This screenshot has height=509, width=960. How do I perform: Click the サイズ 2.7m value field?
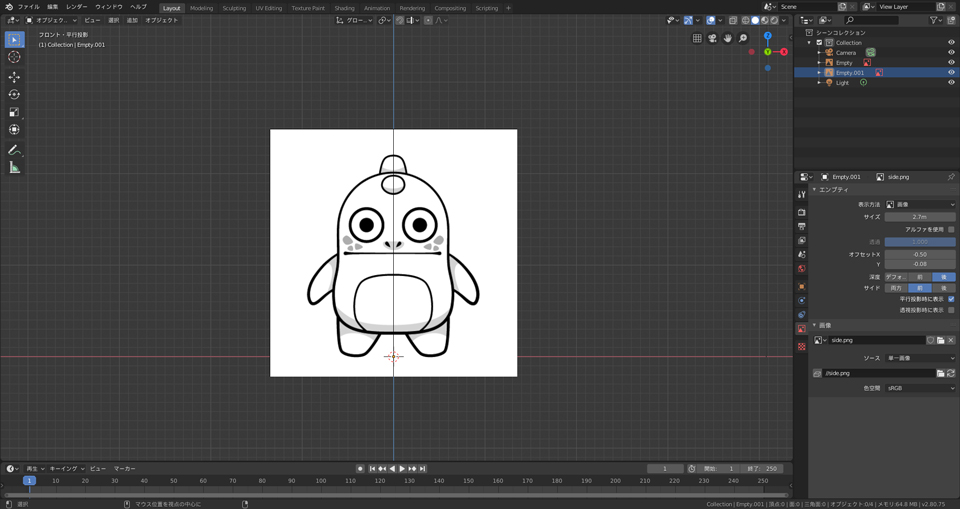coord(920,216)
